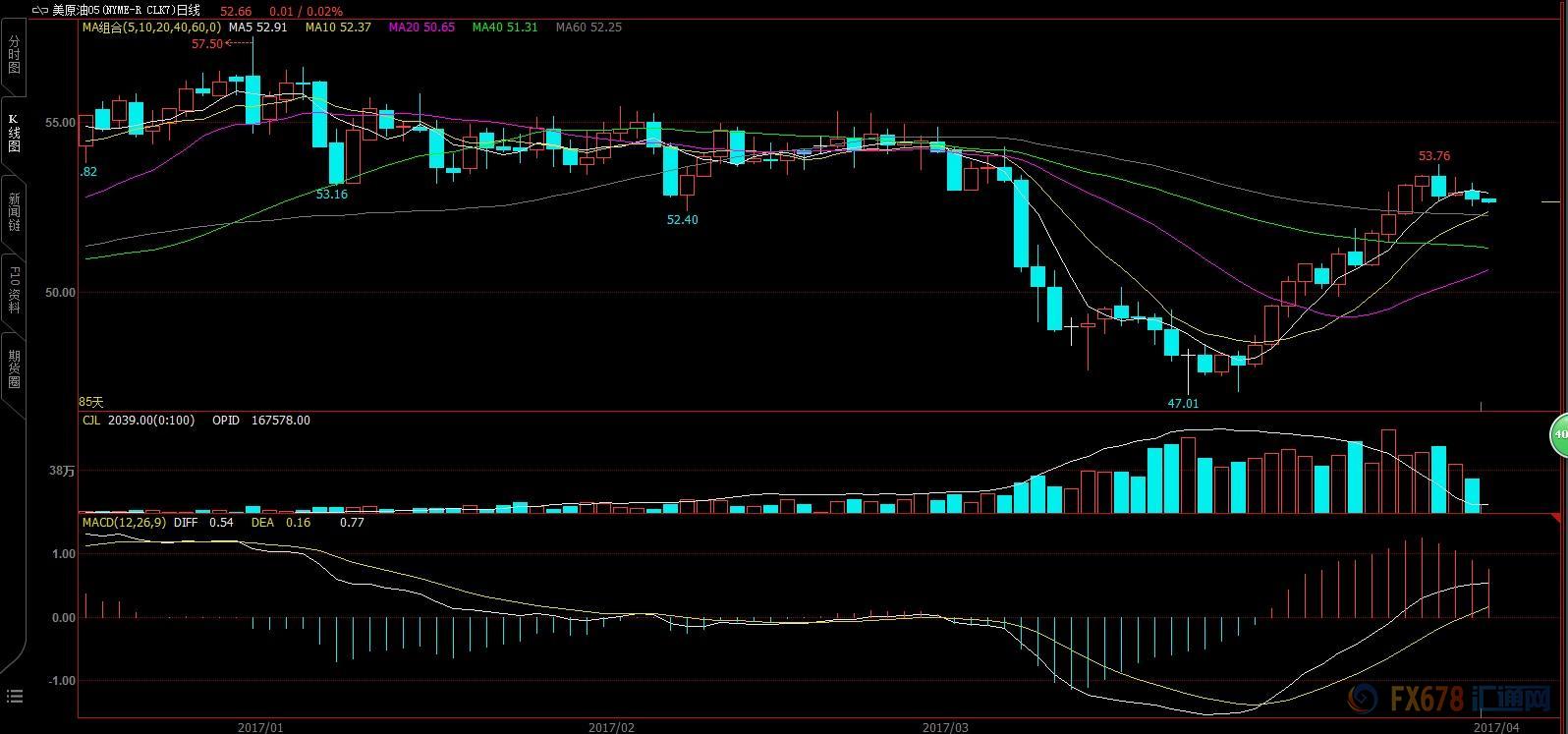This screenshot has height=734, width=1568.
Task: Click the 1.00 MACD axis label
Action: [64, 554]
